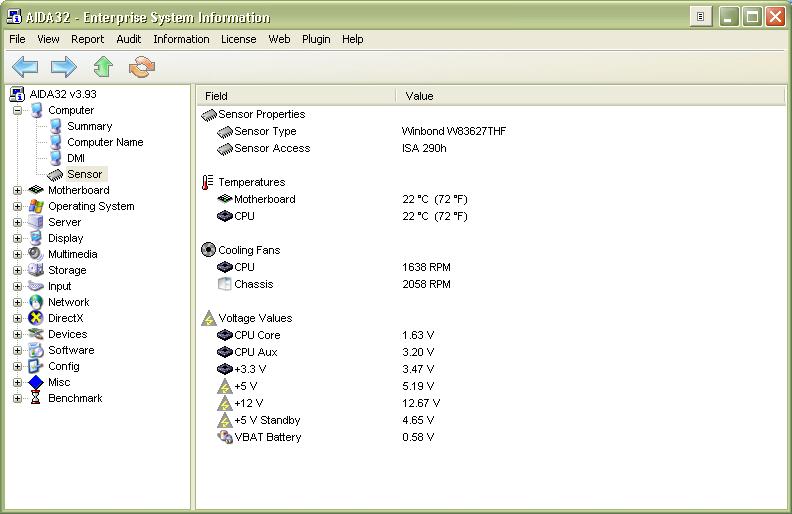792x514 pixels.
Task: Select the DMI tree item
Action: tap(76, 158)
